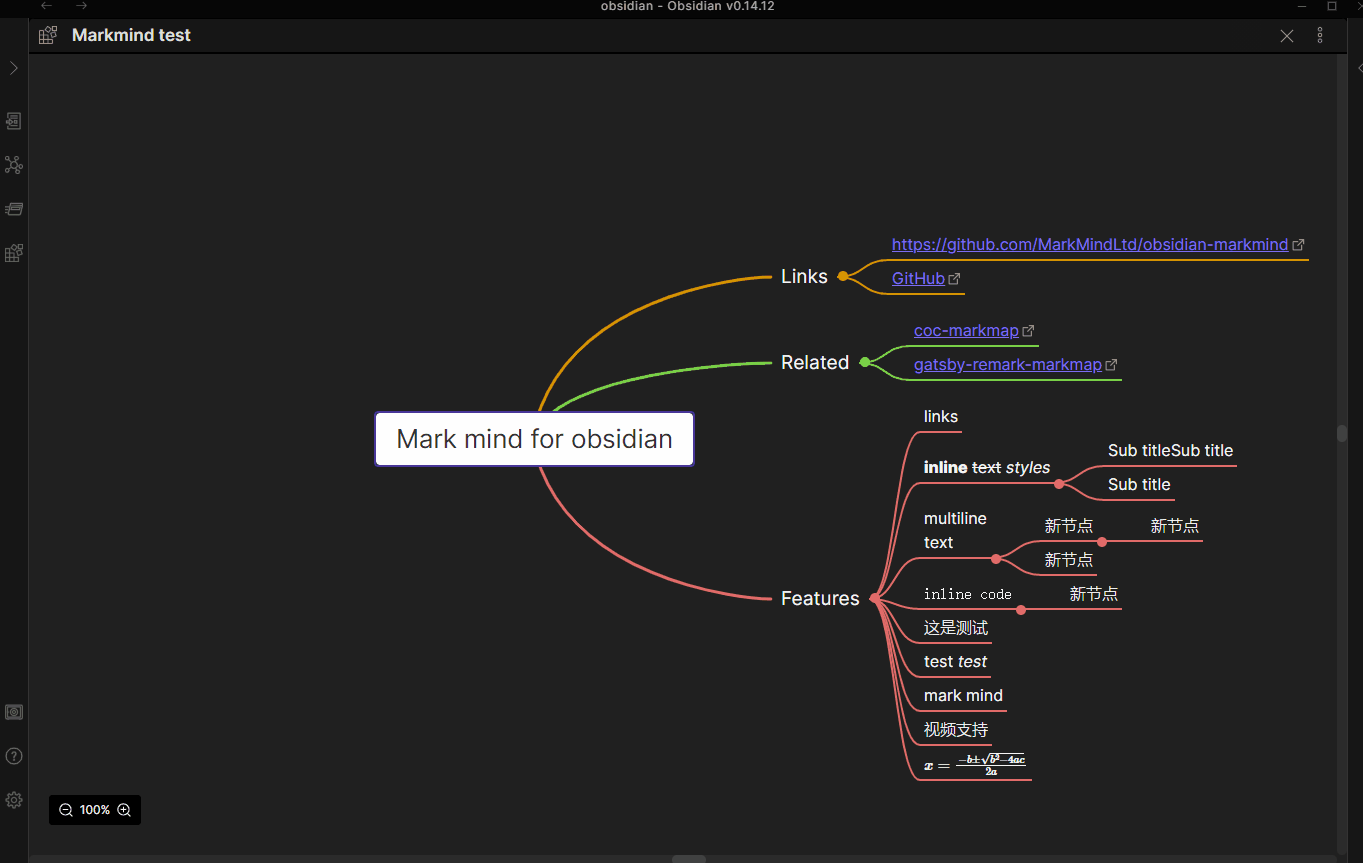Click the 100% zoom level label

(x=95, y=810)
